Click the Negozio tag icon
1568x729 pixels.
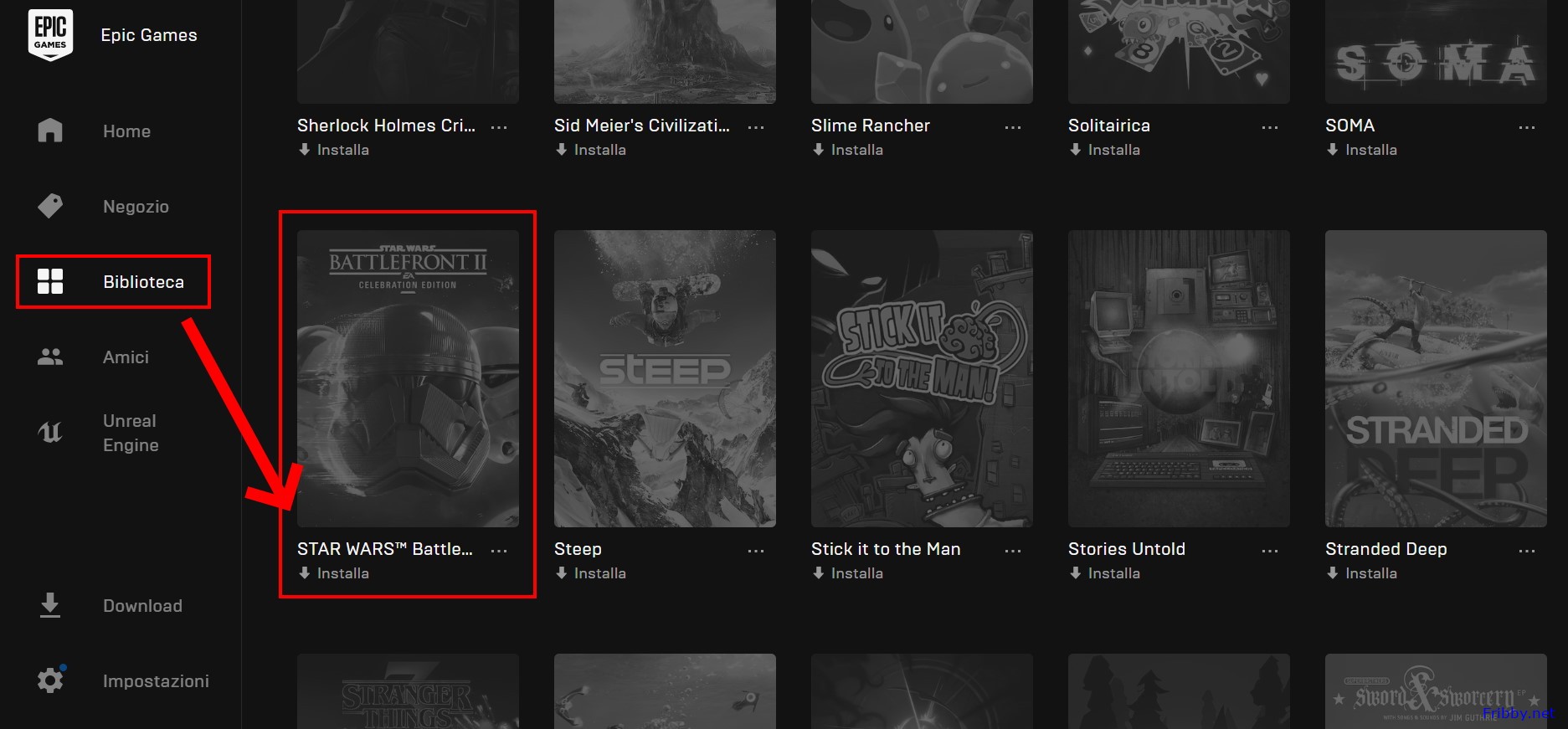50,206
